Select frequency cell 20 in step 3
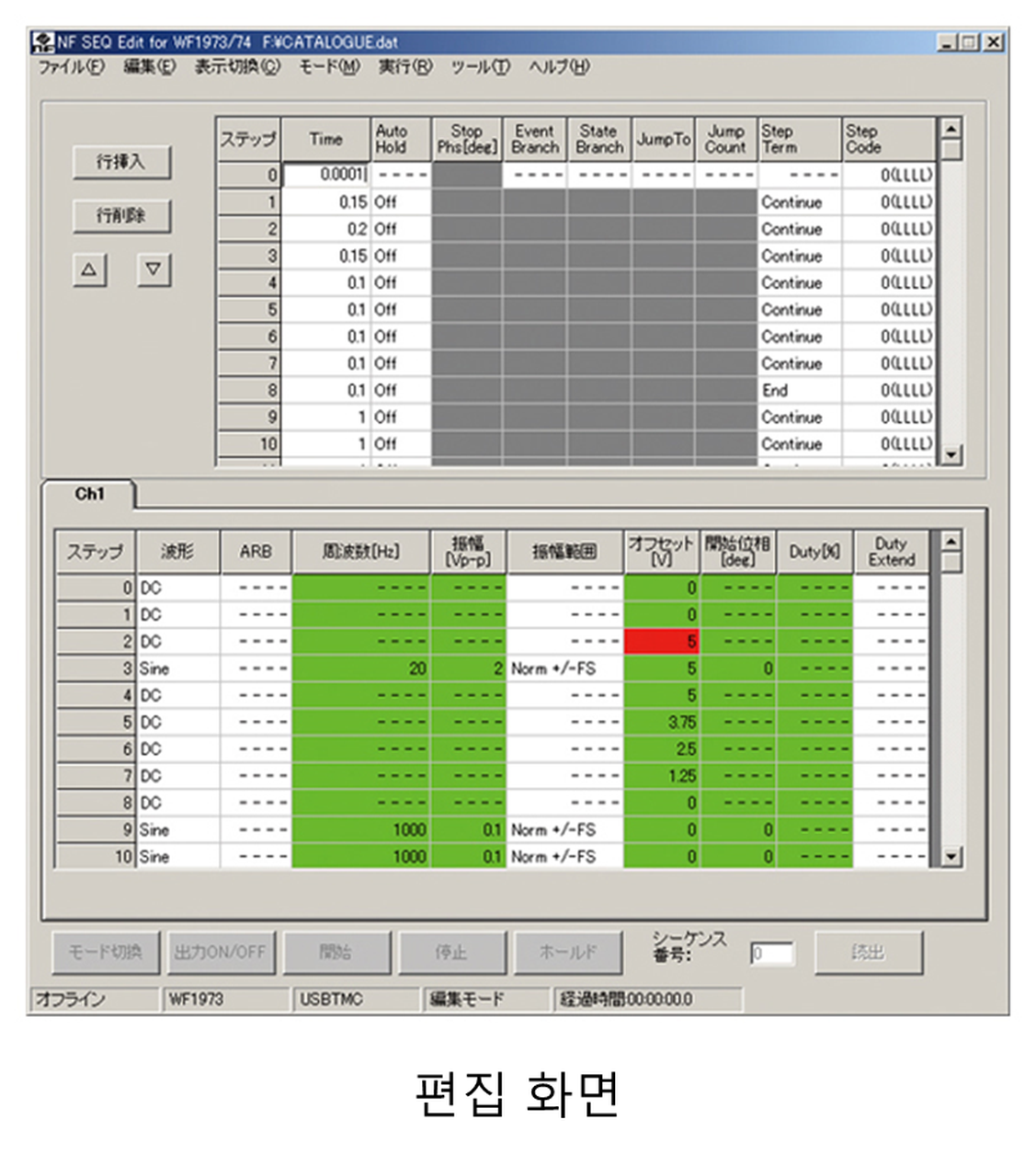This screenshot has width=1036, height=1154. click(361, 668)
